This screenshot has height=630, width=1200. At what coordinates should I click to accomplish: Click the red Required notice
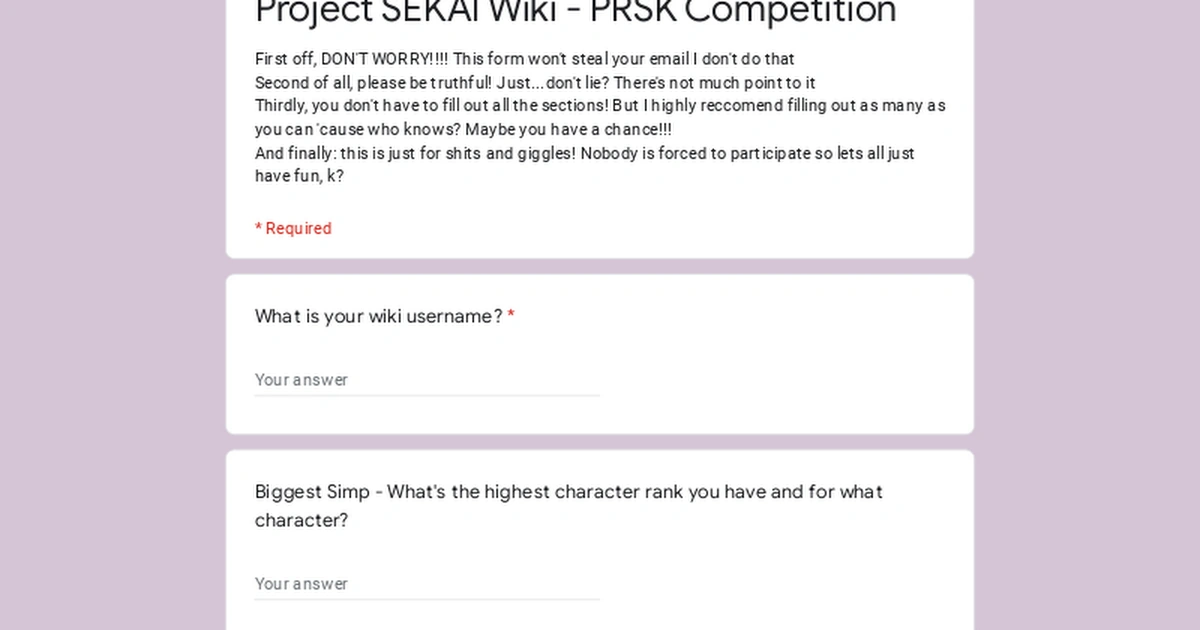[x=293, y=228]
